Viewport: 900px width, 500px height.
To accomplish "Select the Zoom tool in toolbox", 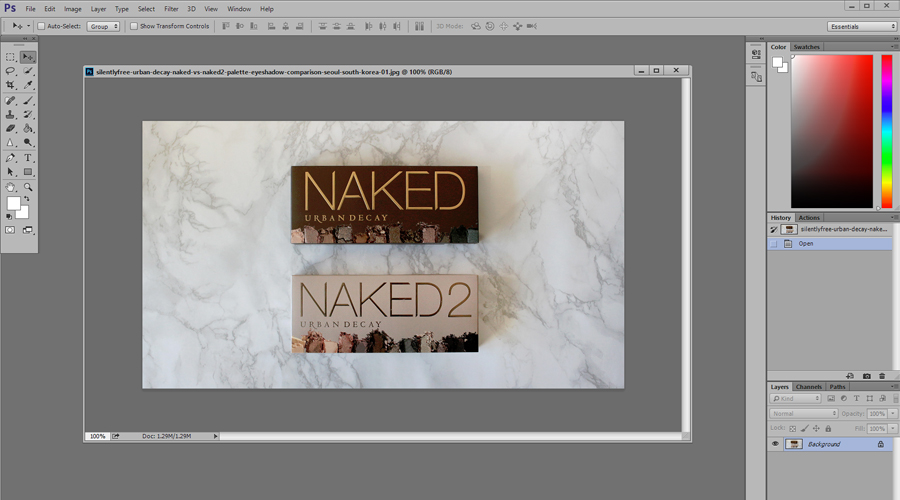I will (28, 186).
